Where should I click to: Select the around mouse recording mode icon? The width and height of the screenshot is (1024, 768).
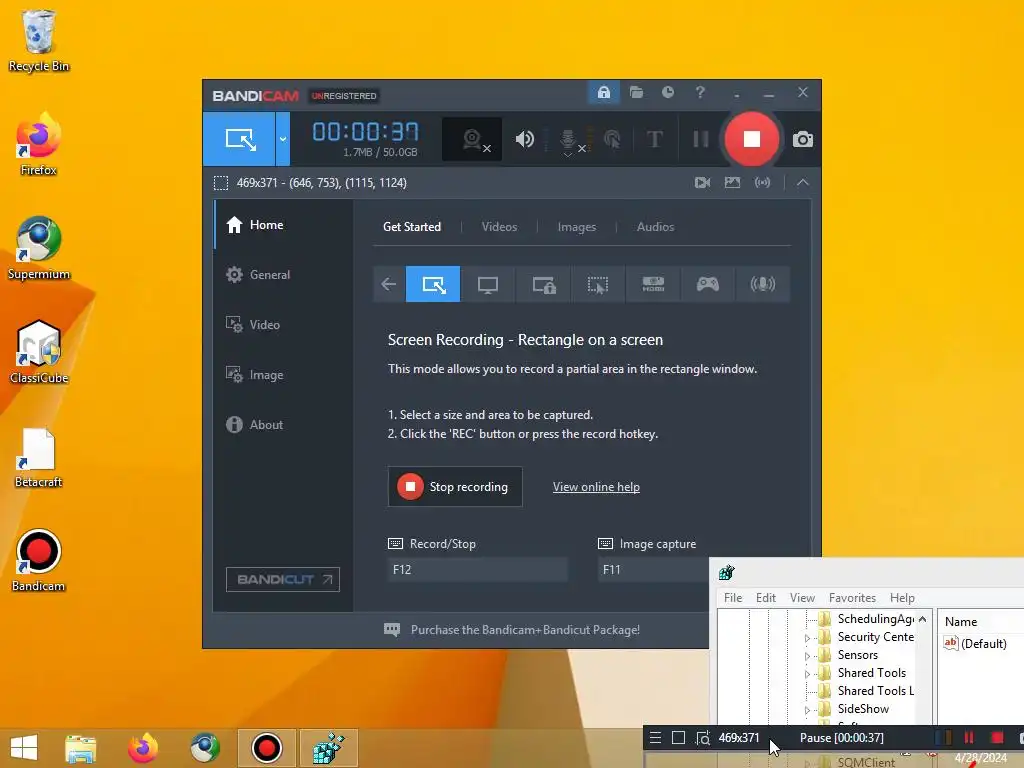point(598,284)
